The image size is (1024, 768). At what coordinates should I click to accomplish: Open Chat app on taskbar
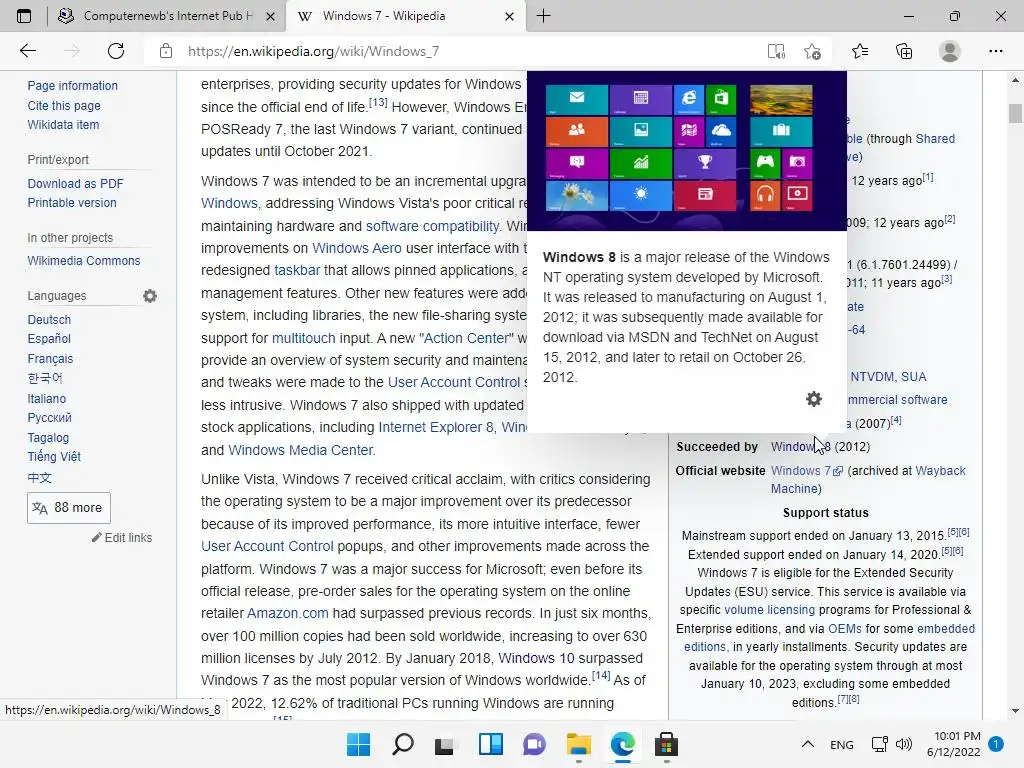click(x=534, y=744)
